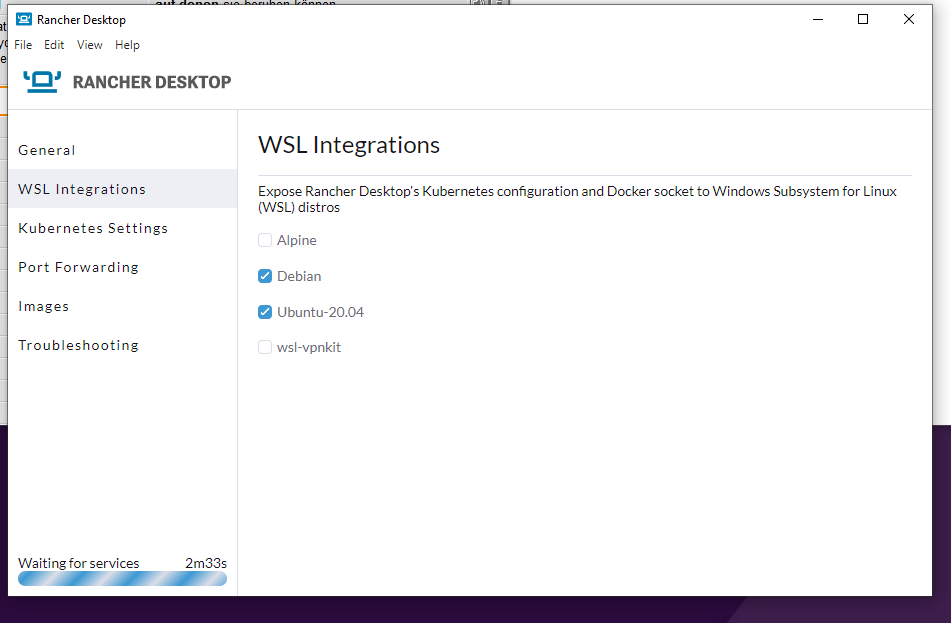Click the Waiting for services progress bar

[x=122, y=579]
